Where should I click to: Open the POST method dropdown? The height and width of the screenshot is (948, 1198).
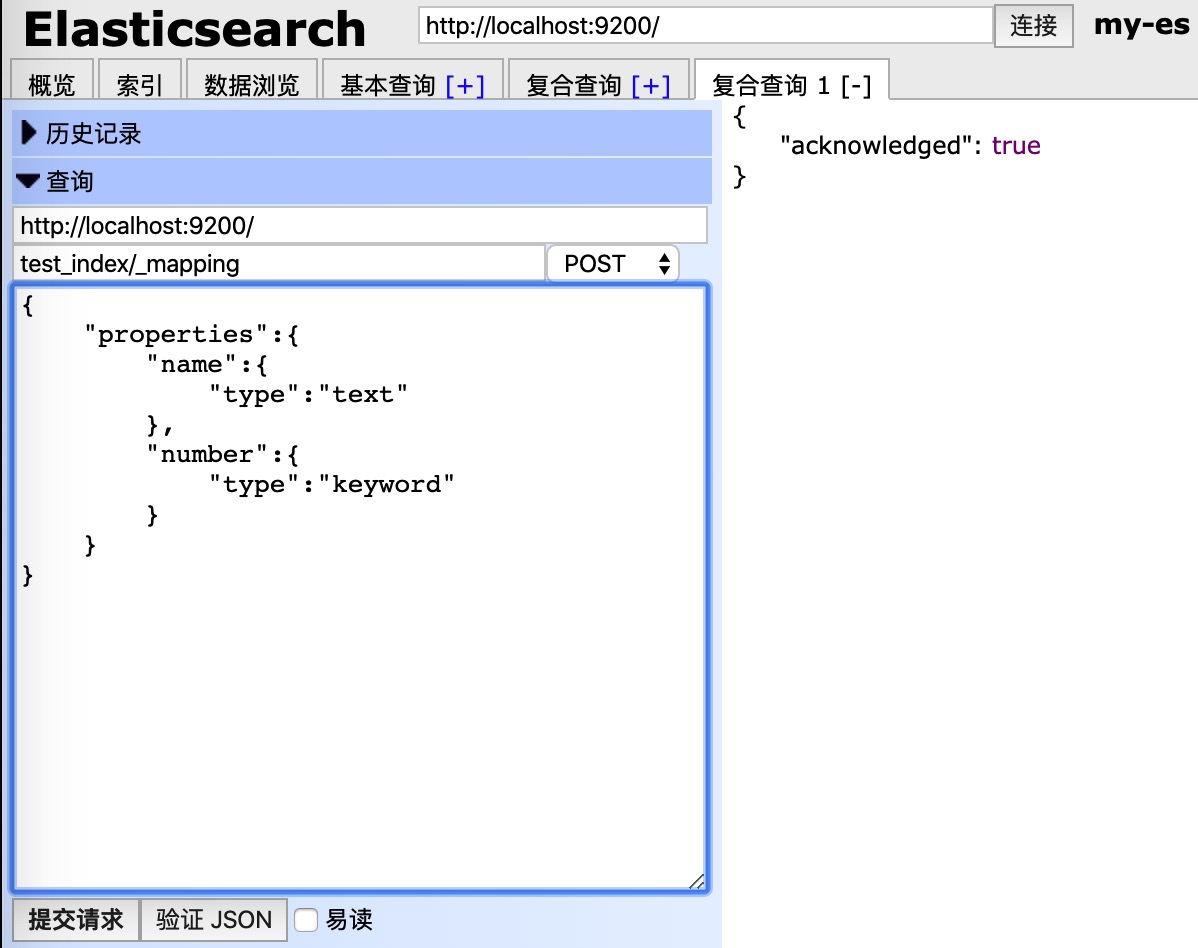613,264
